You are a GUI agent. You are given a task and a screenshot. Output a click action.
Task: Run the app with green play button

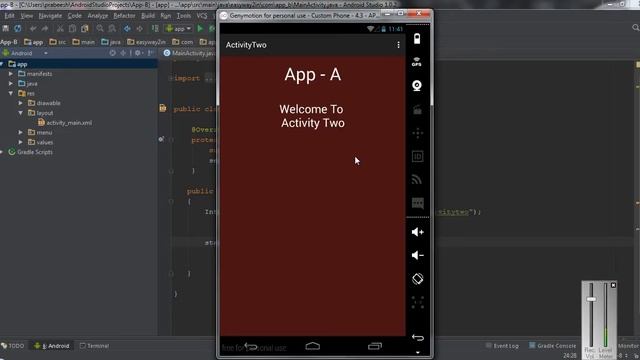tap(200, 29)
